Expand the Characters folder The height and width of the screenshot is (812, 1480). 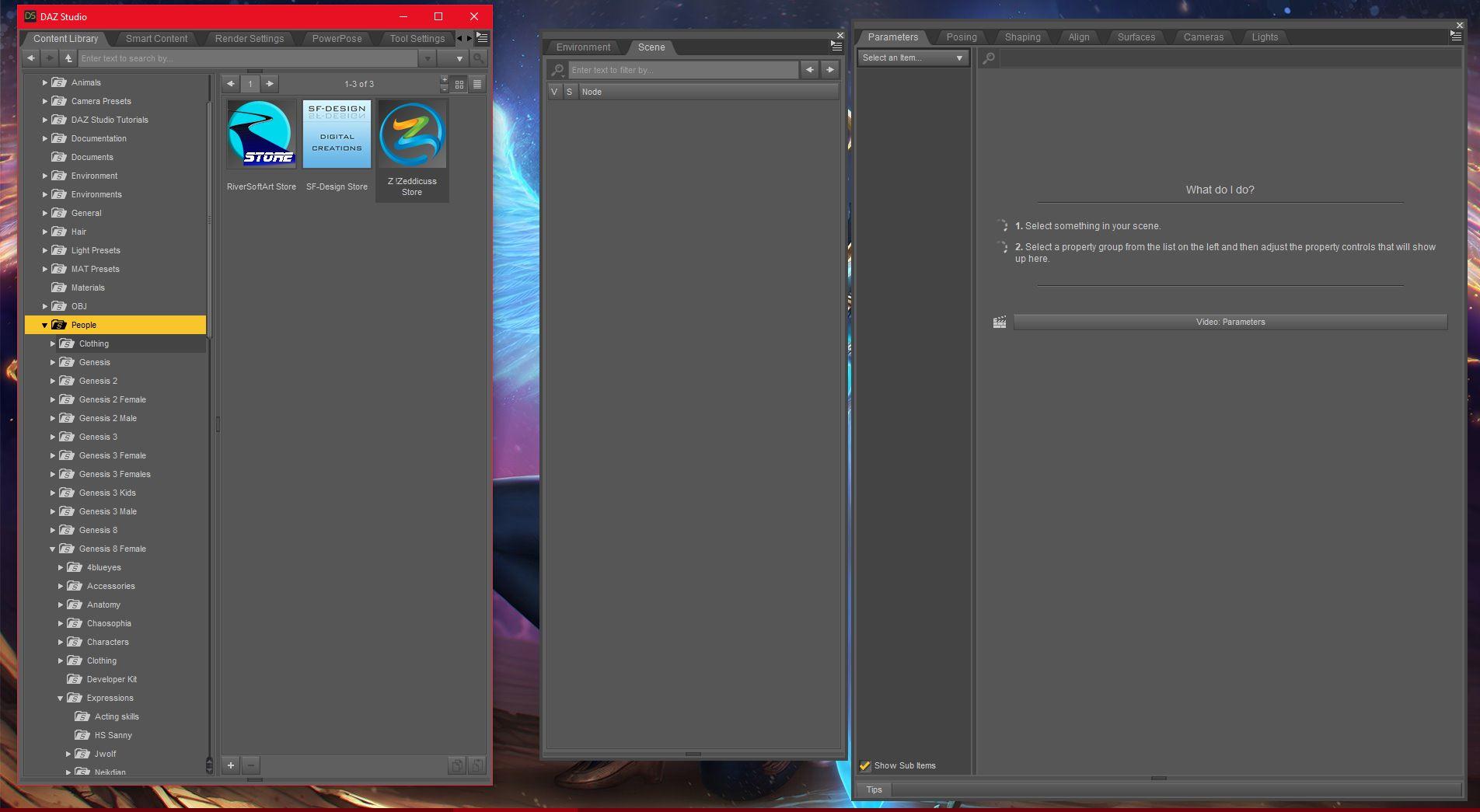[x=61, y=642]
